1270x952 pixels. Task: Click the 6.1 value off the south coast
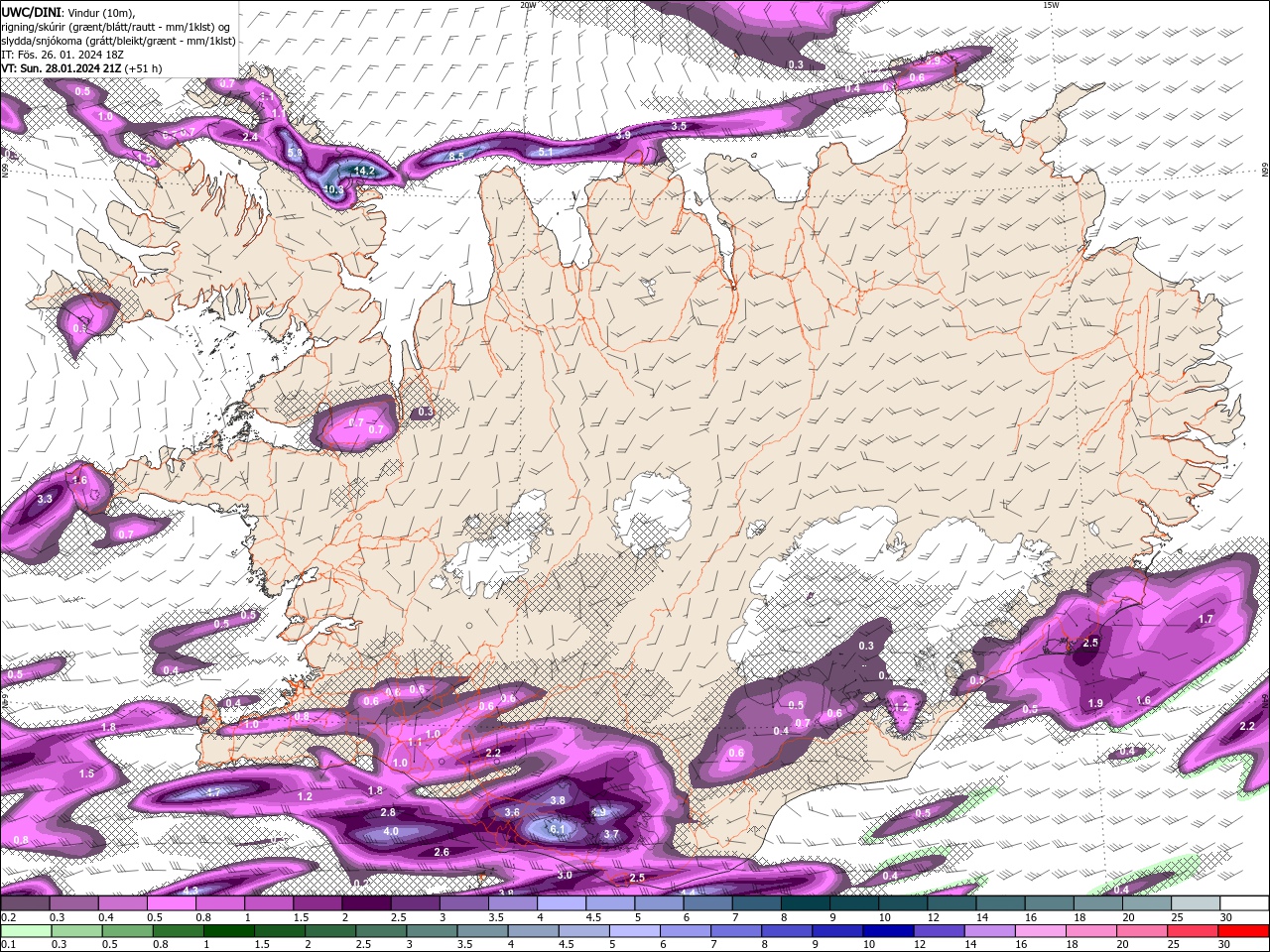(x=558, y=829)
